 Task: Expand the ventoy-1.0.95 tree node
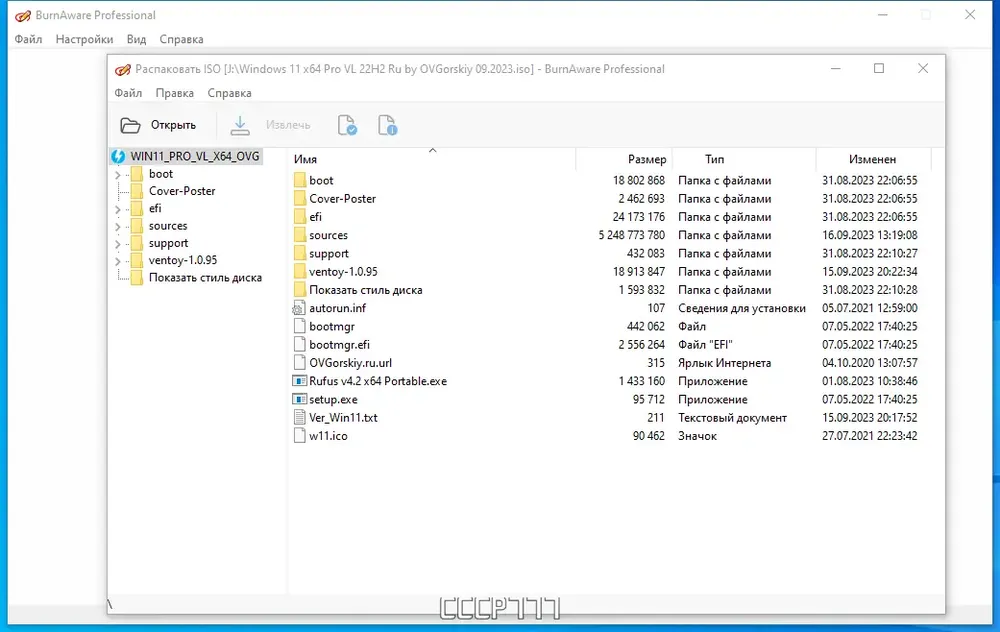click(x=118, y=260)
